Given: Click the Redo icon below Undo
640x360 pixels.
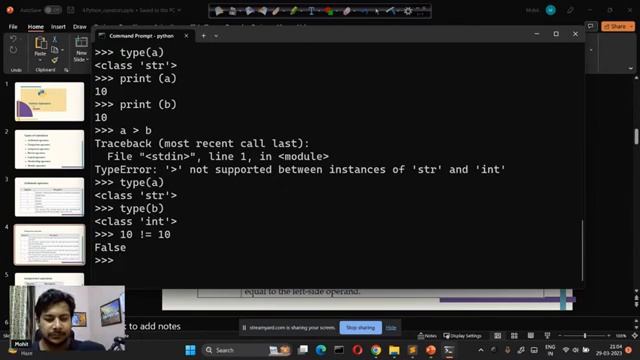Looking at the screenshot, I should pyautogui.click(x=13, y=50).
